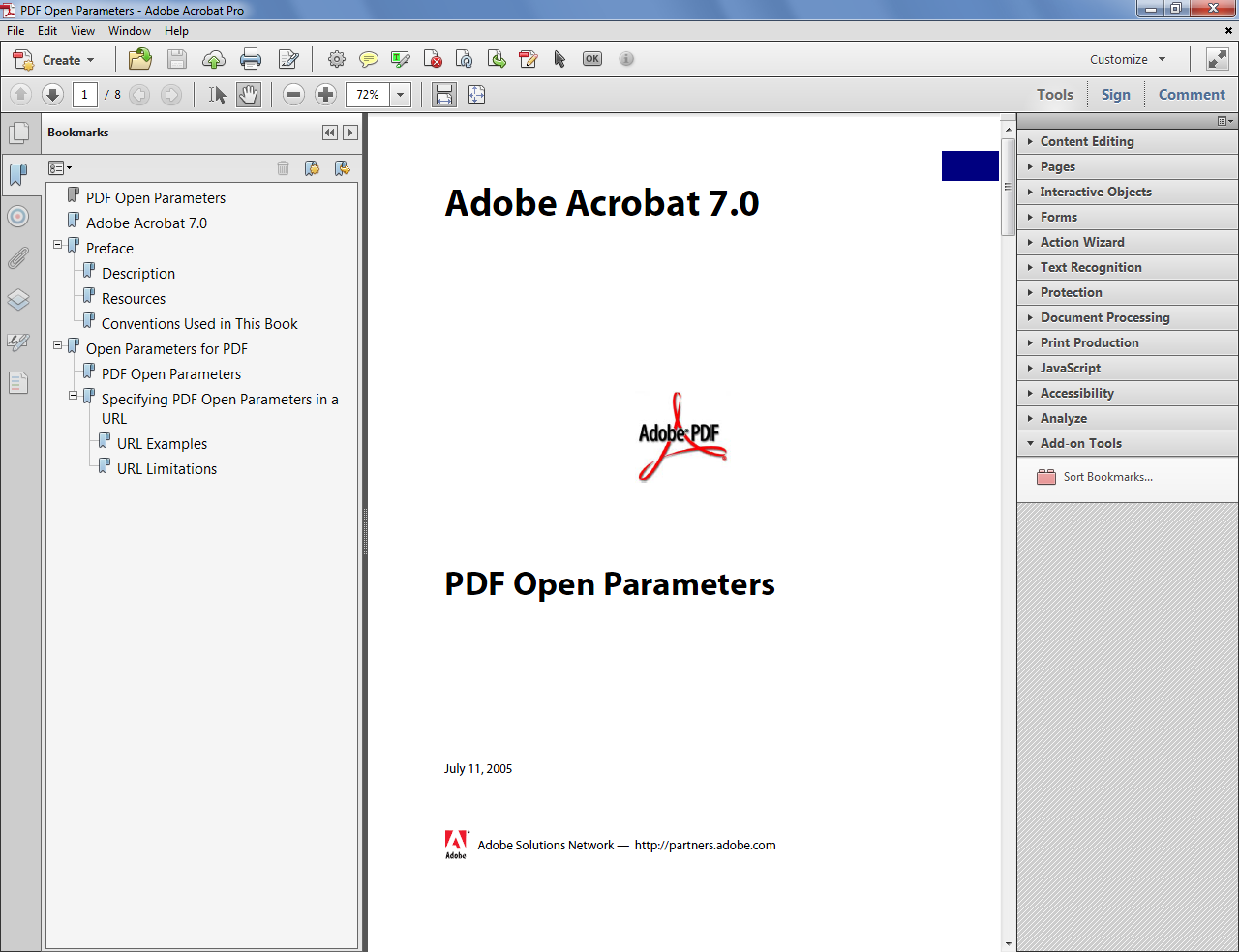Image resolution: width=1239 pixels, height=952 pixels.
Task: Click the gear settings icon in the toolbar
Action: pyautogui.click(x=337, y=59)
